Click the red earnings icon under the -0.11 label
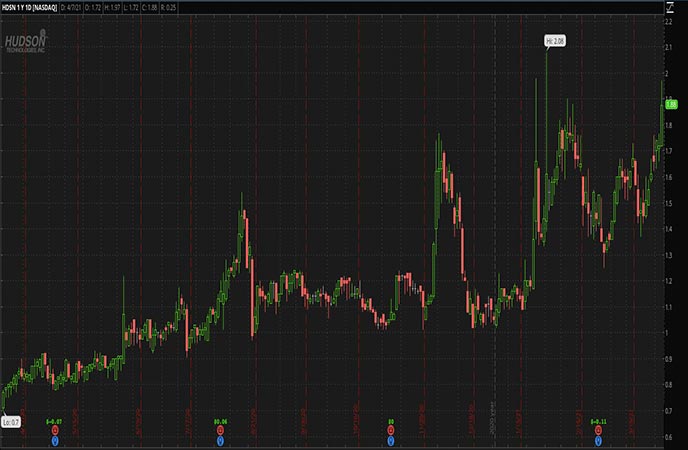The height and width of the screenshot is (450, 688). pos(598,430)
